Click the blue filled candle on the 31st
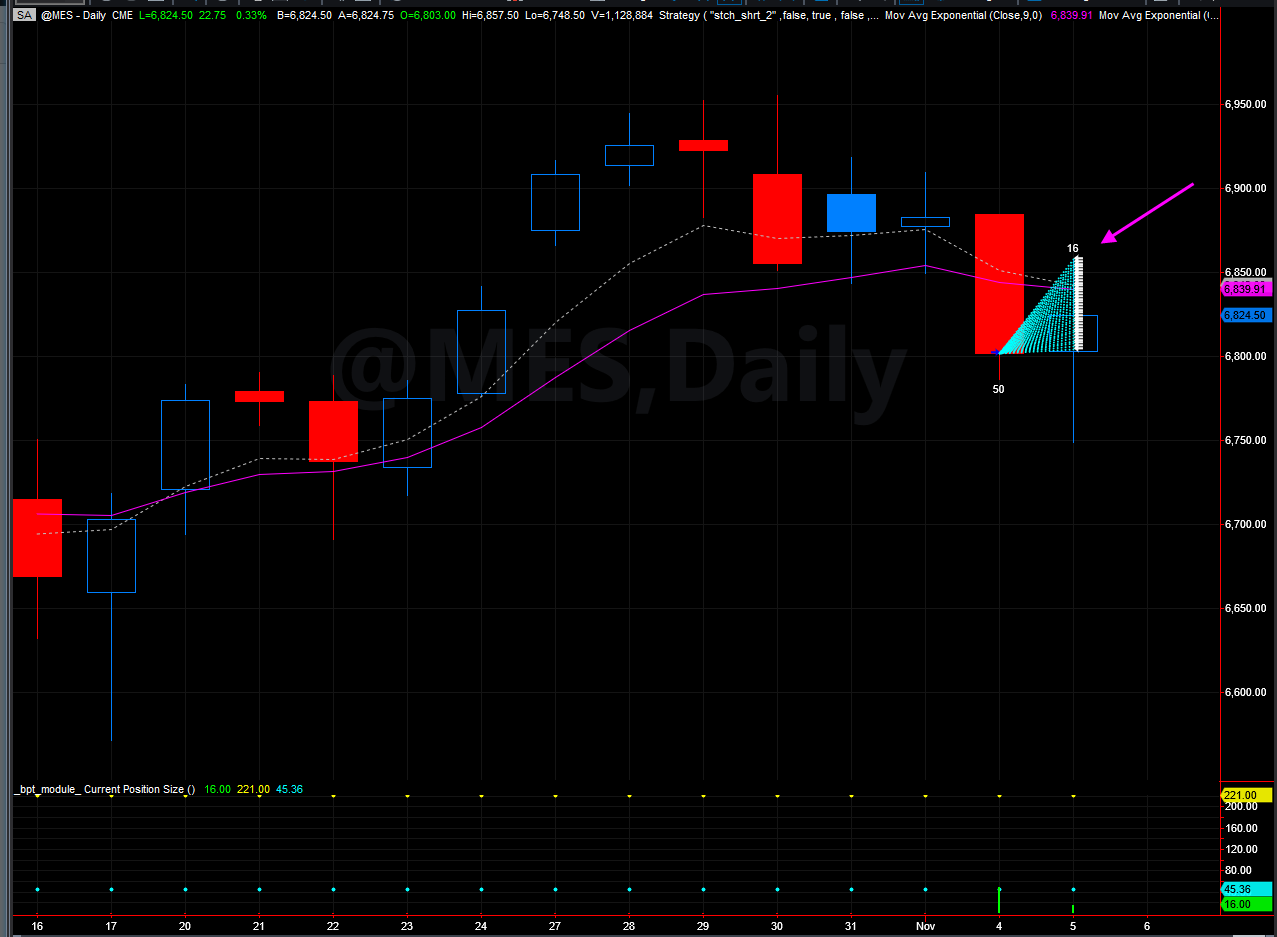Screen dimensions: 1277x937 pos(851,213)
